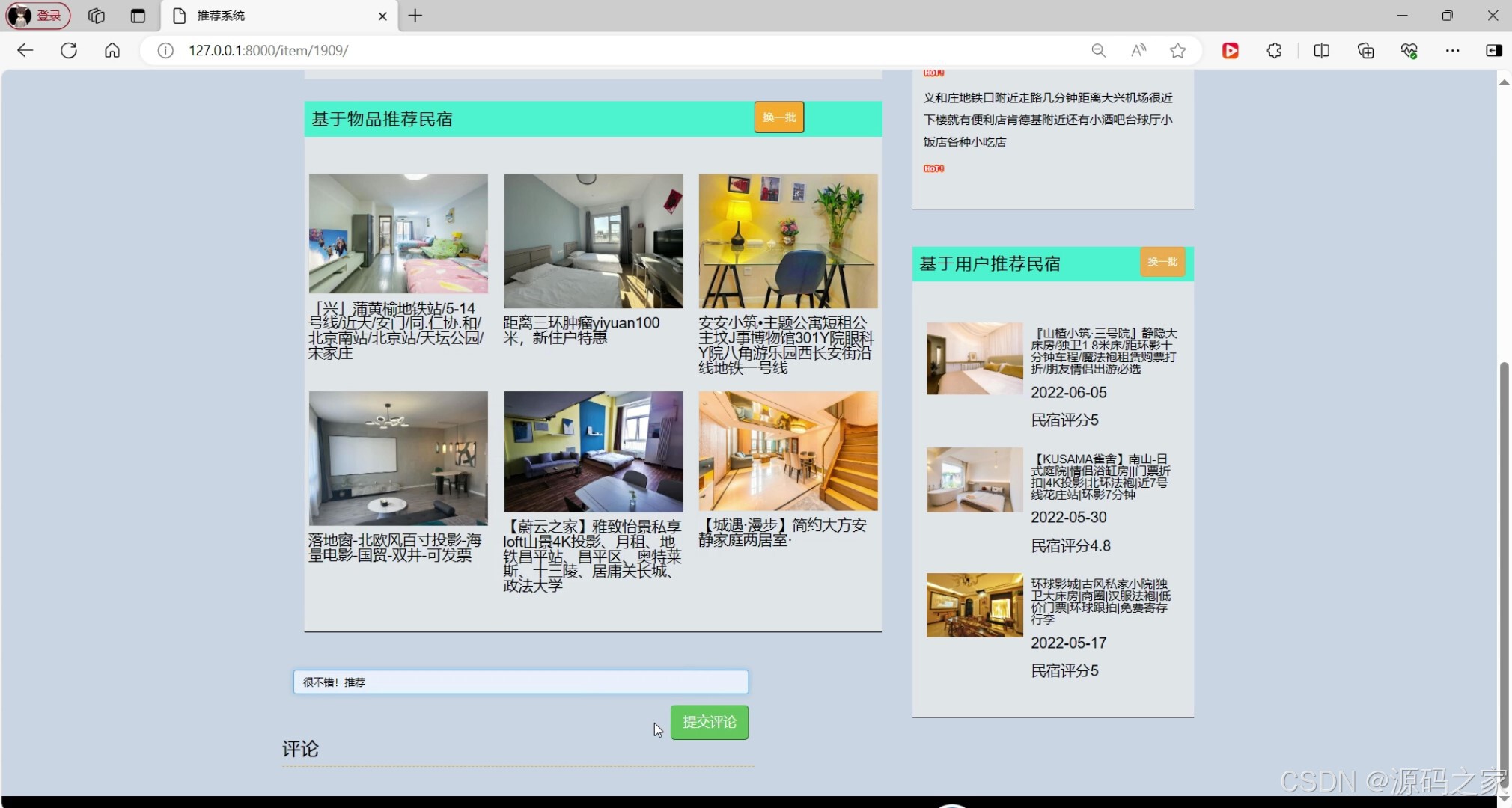Refresh the current page
The width and height of the screenshot is (1512, 808).
coord(68,50)
